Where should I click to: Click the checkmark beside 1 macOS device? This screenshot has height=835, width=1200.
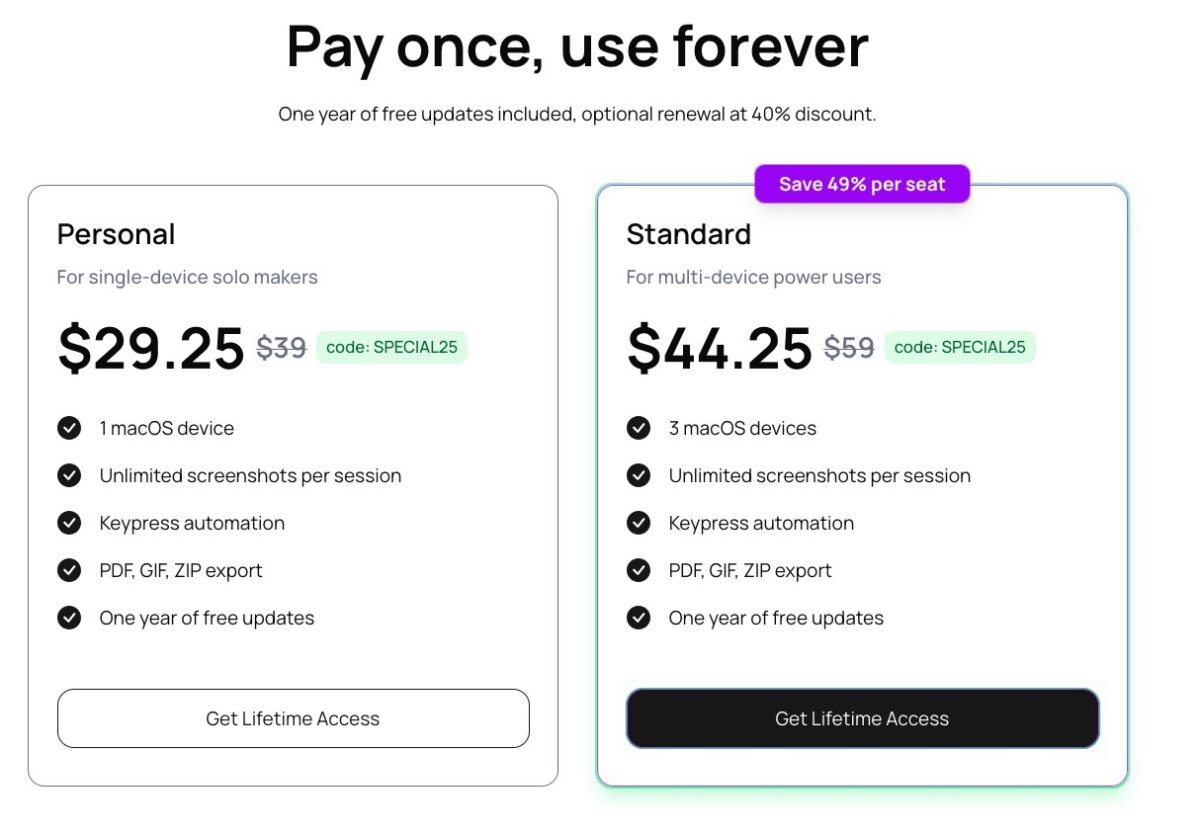point(69,428)
